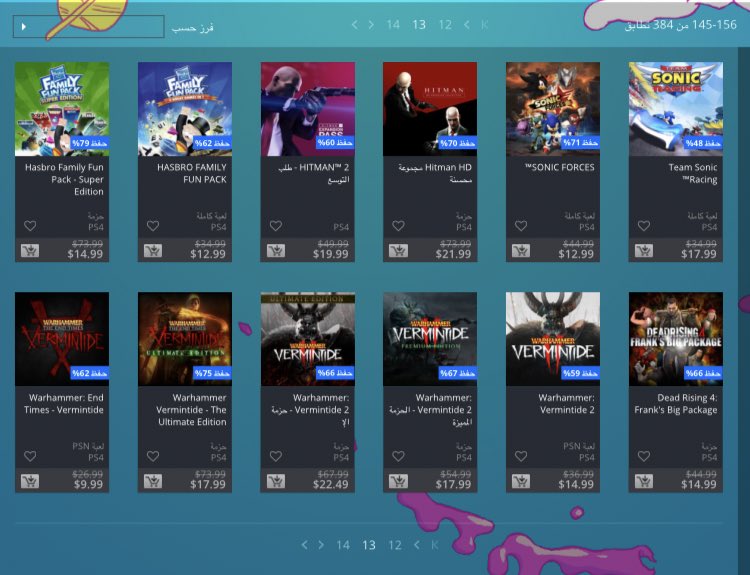The width and height of the screenshot is (750, 575).
Task: Add Vermintide The Ultimate Edition to cart
Action: click(x=153, y=481)
